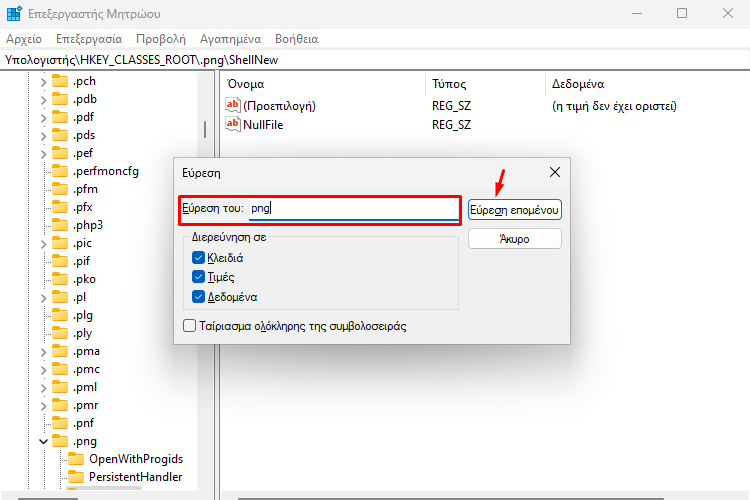
Task: Click the Εύρεση του text field
Action: 354,209
